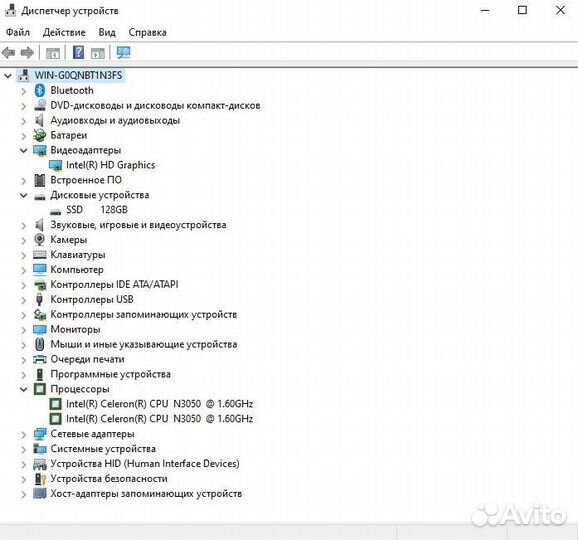
Task: Collapse the Дисковые устройства category
Action: [24, 195]
